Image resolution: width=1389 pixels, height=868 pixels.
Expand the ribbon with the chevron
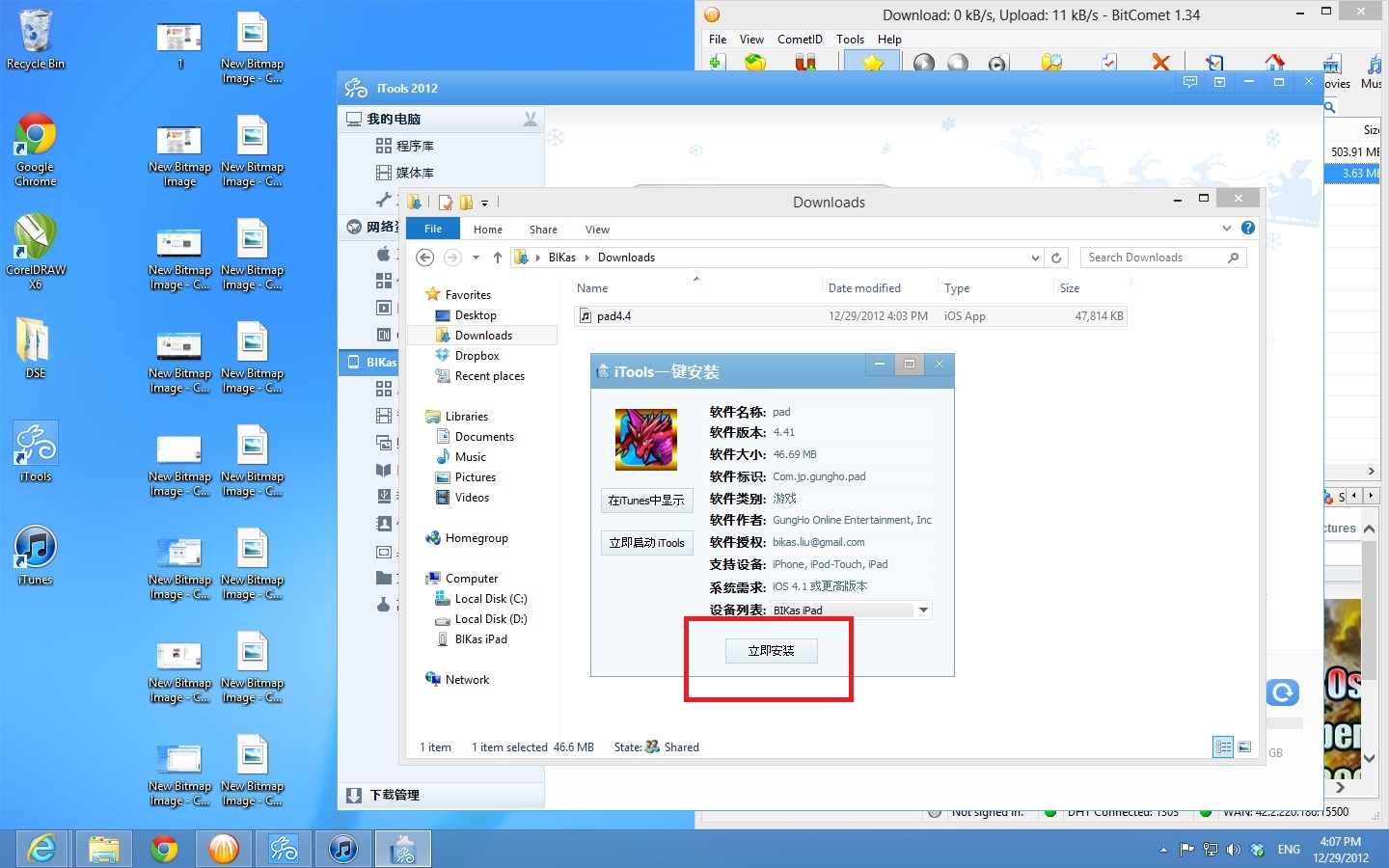(x=1226, y=229)
